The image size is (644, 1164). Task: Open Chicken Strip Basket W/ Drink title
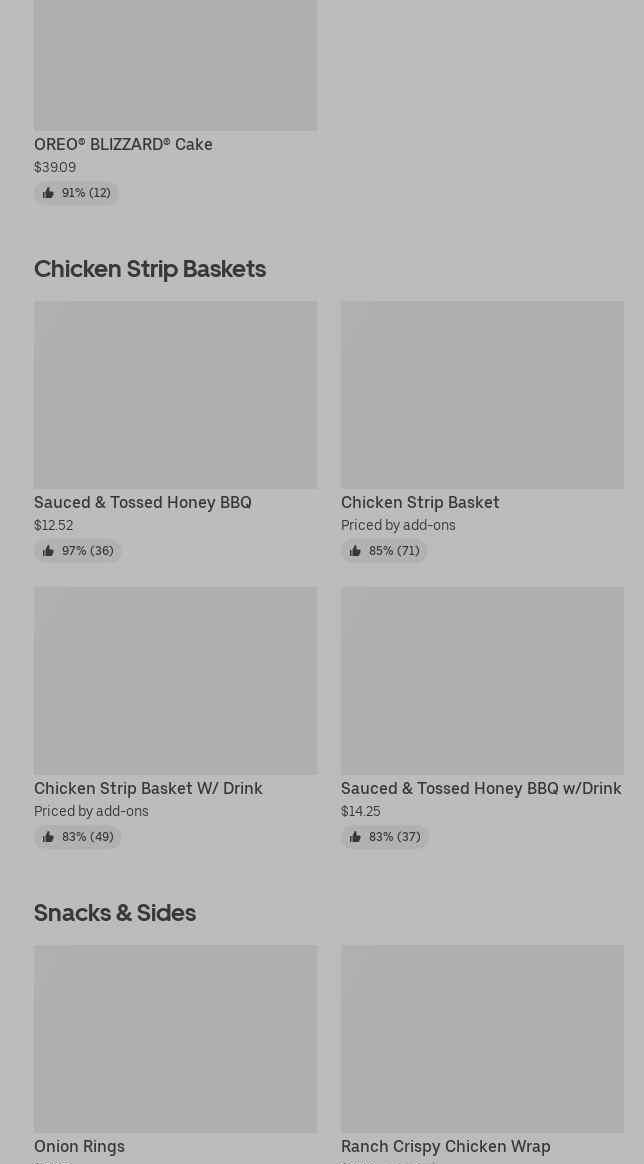pos(148,788)
